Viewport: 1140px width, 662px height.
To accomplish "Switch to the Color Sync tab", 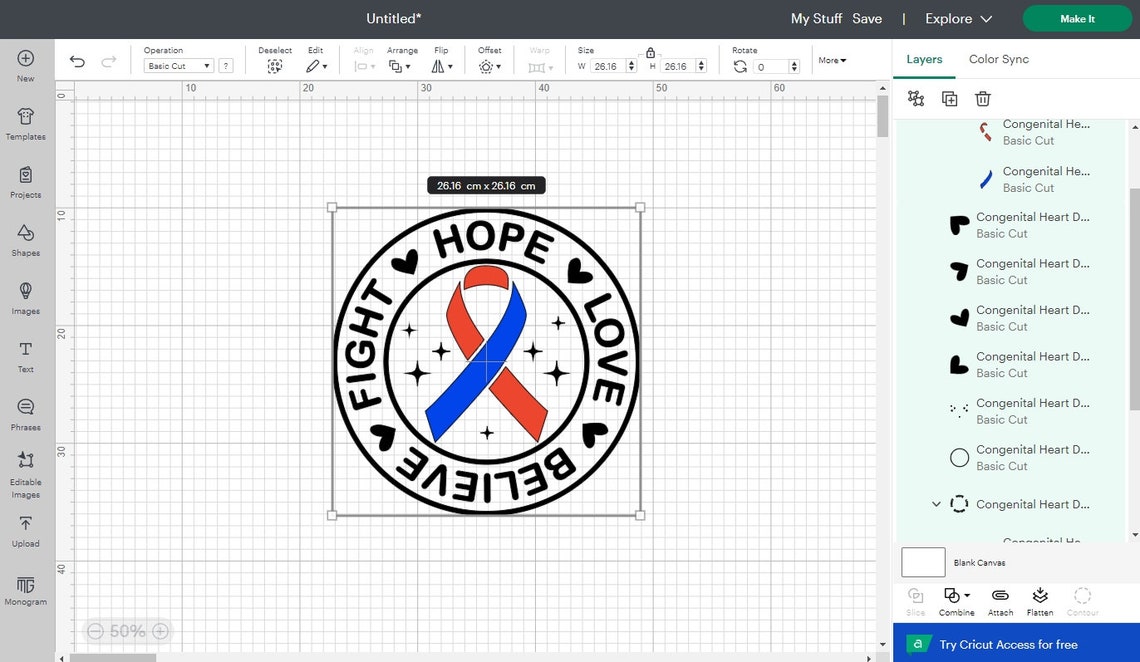I will pos(997,59).
